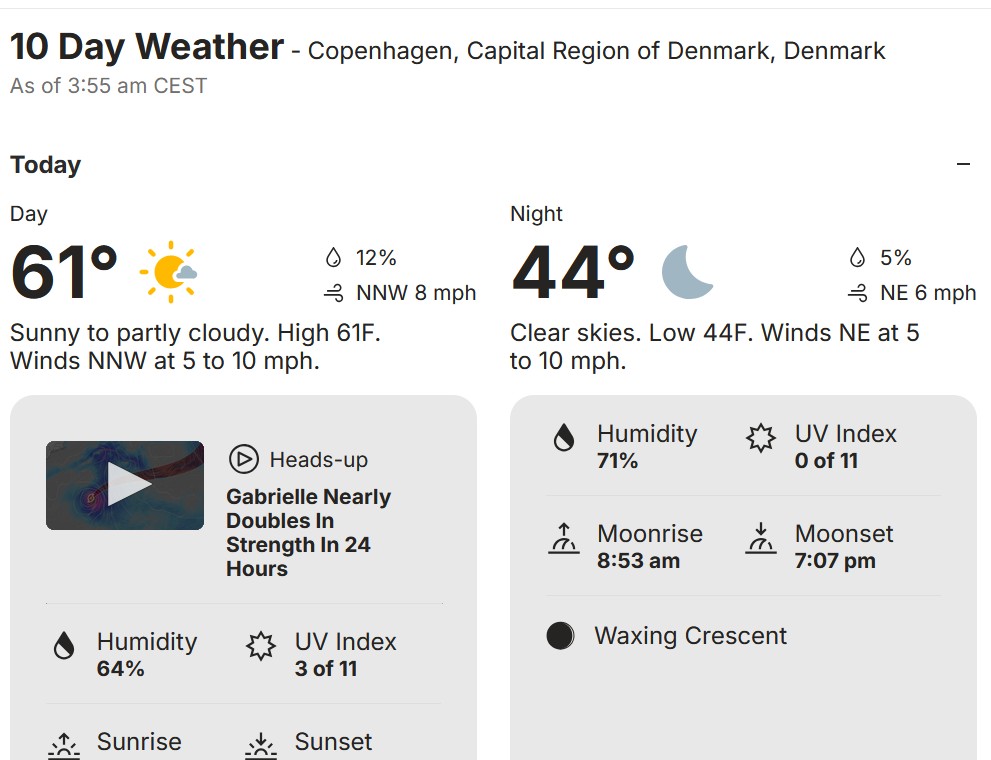Click the Waxing Crescent moon phase icon
This screenshot has height=760, width=991.
point(561,636)
